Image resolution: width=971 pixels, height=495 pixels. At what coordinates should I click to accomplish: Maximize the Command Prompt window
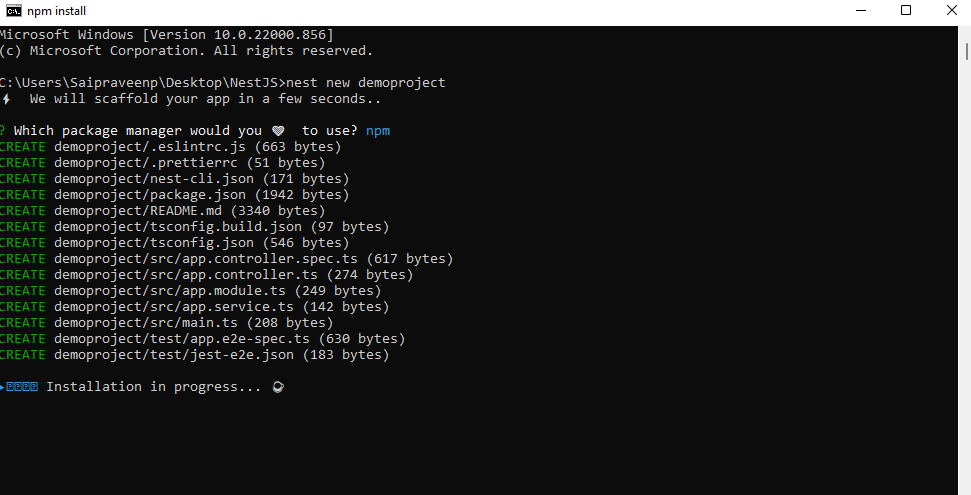(906, 11)
